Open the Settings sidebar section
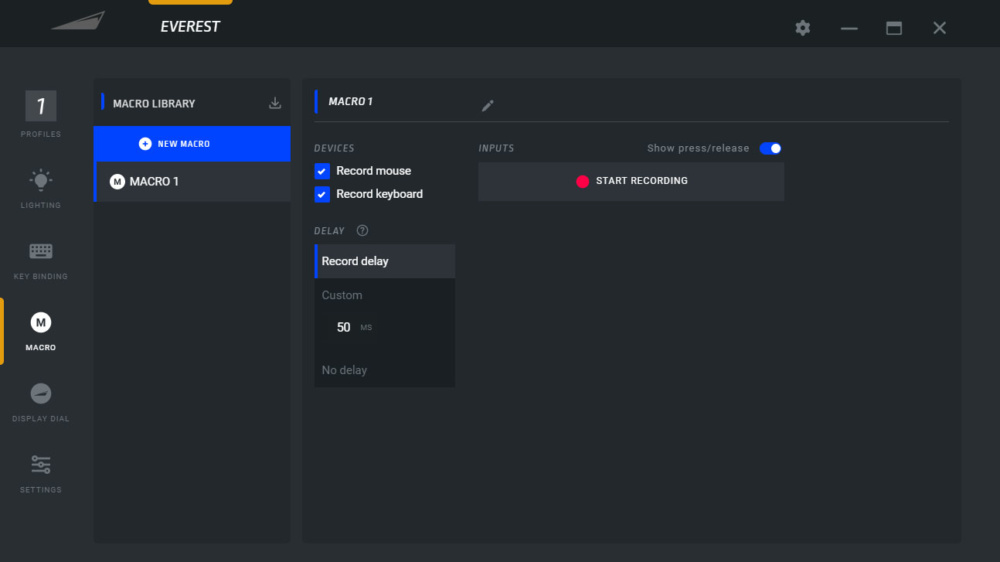 tap(41, 474)
